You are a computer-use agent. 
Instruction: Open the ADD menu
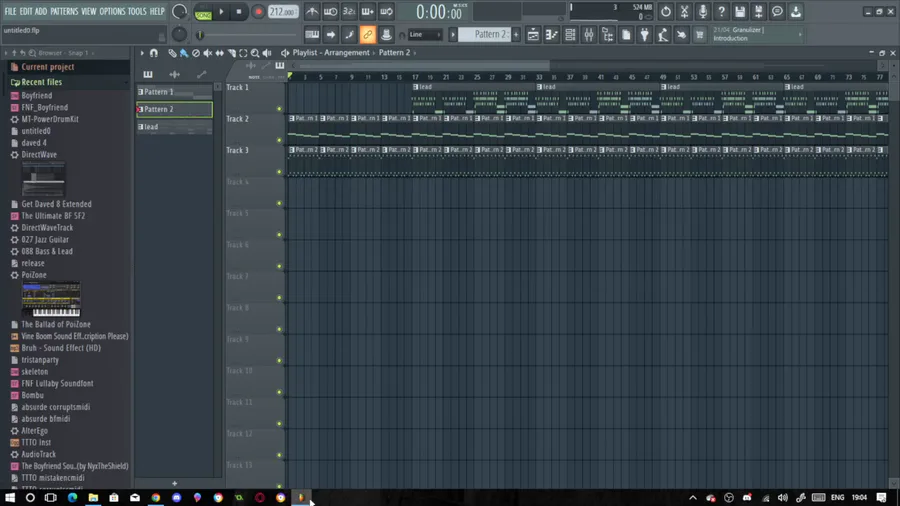(x=41, y=11)
